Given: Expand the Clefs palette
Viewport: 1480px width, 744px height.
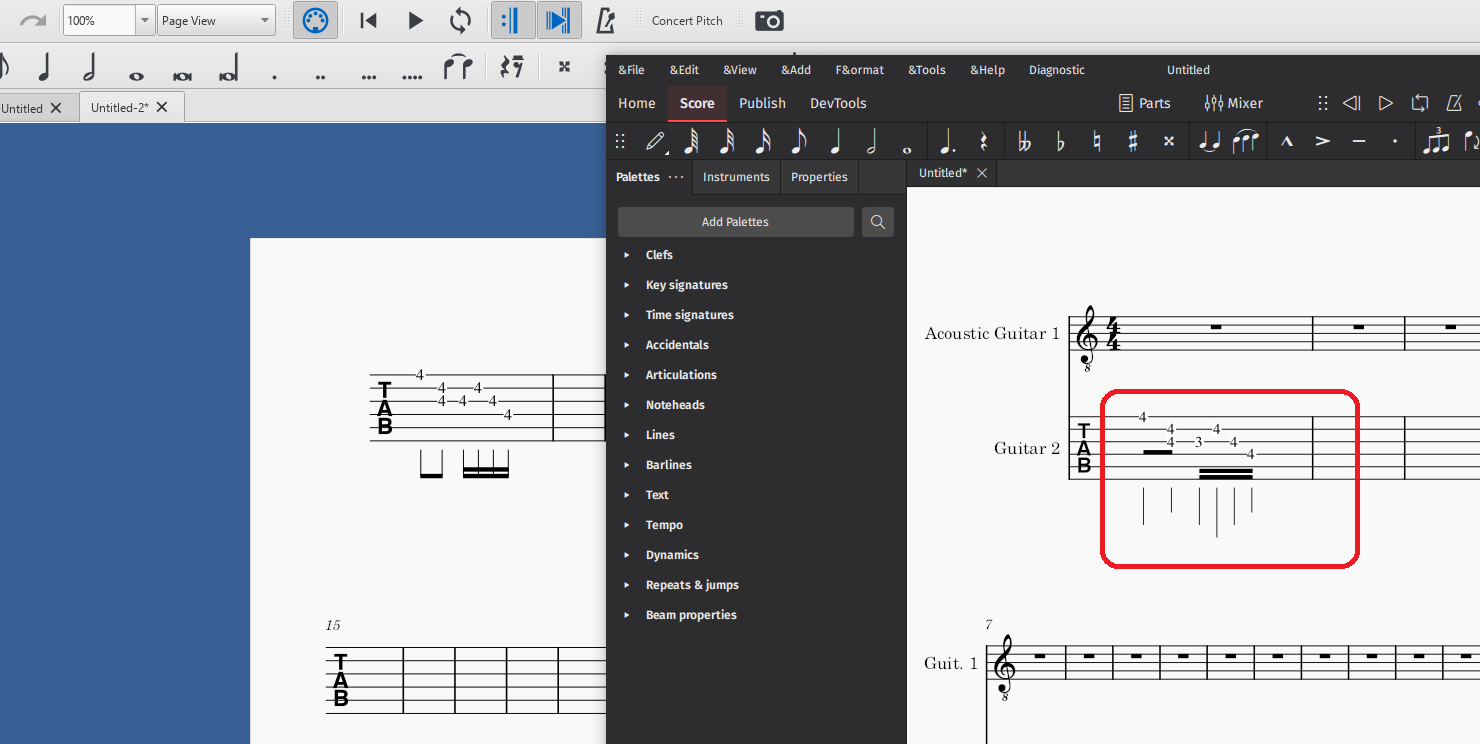Looking at the screenshot, I should [x=660, y=254].
